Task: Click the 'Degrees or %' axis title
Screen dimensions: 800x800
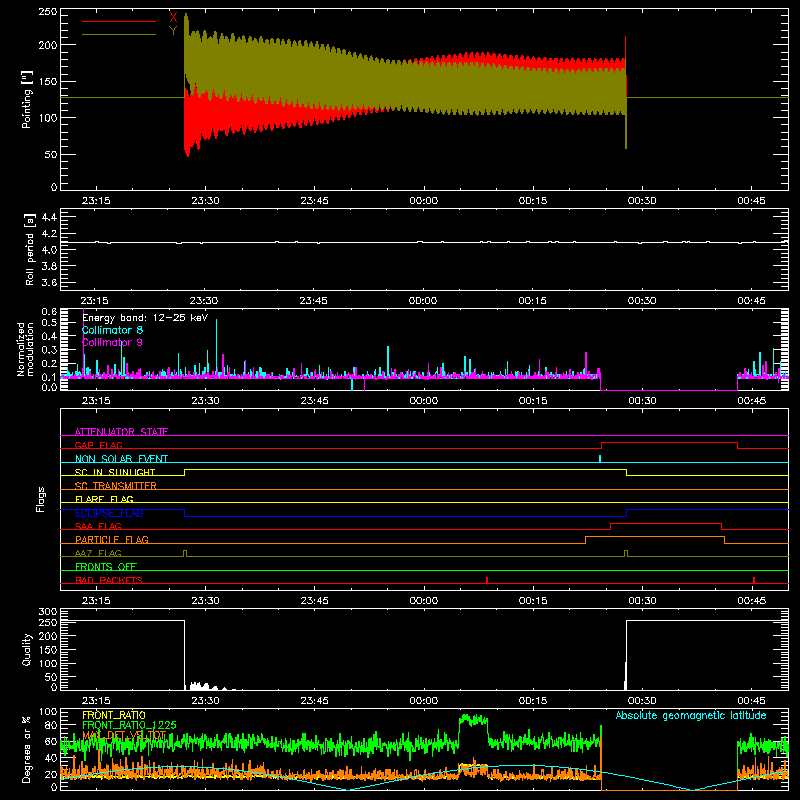Action: (26, 749)
